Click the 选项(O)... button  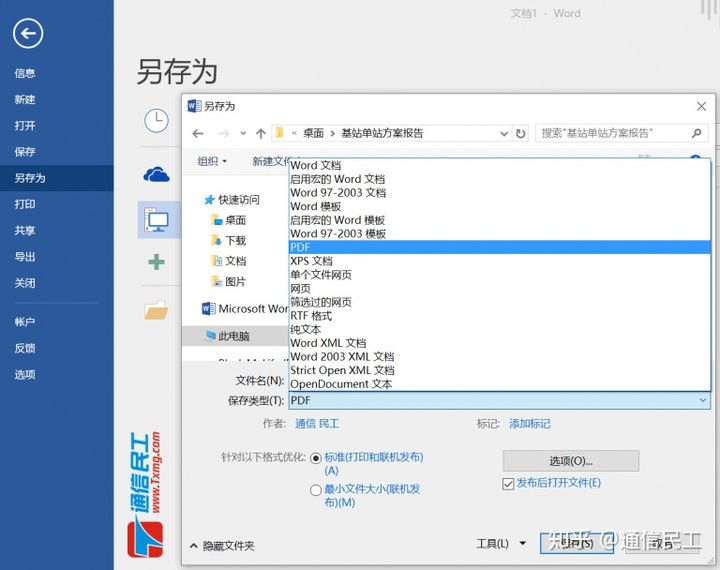(571, 461)
